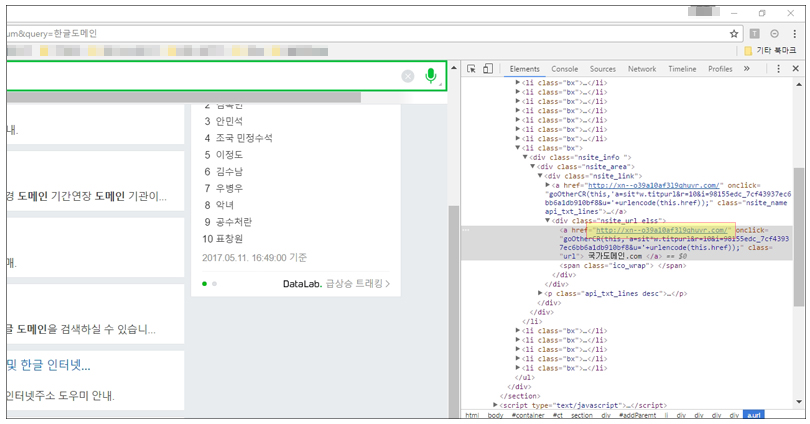Screen dimensions: 810x424
Task: Click the DevTools scroll up arrow
Action: pos(799,84)
